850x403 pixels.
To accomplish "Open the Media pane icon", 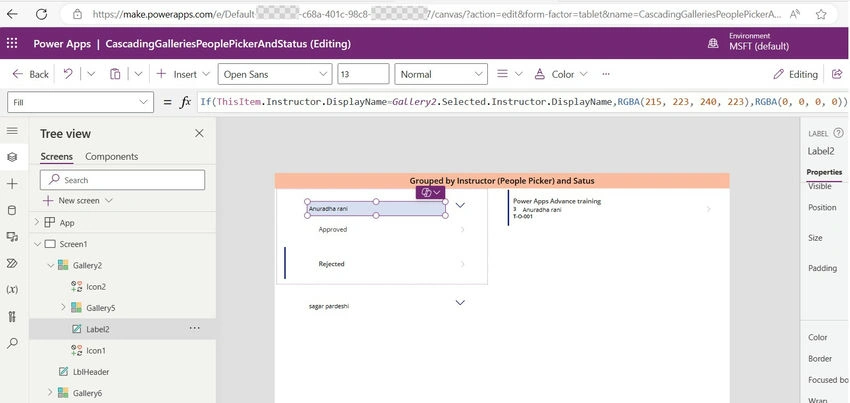I will [12, 236].
